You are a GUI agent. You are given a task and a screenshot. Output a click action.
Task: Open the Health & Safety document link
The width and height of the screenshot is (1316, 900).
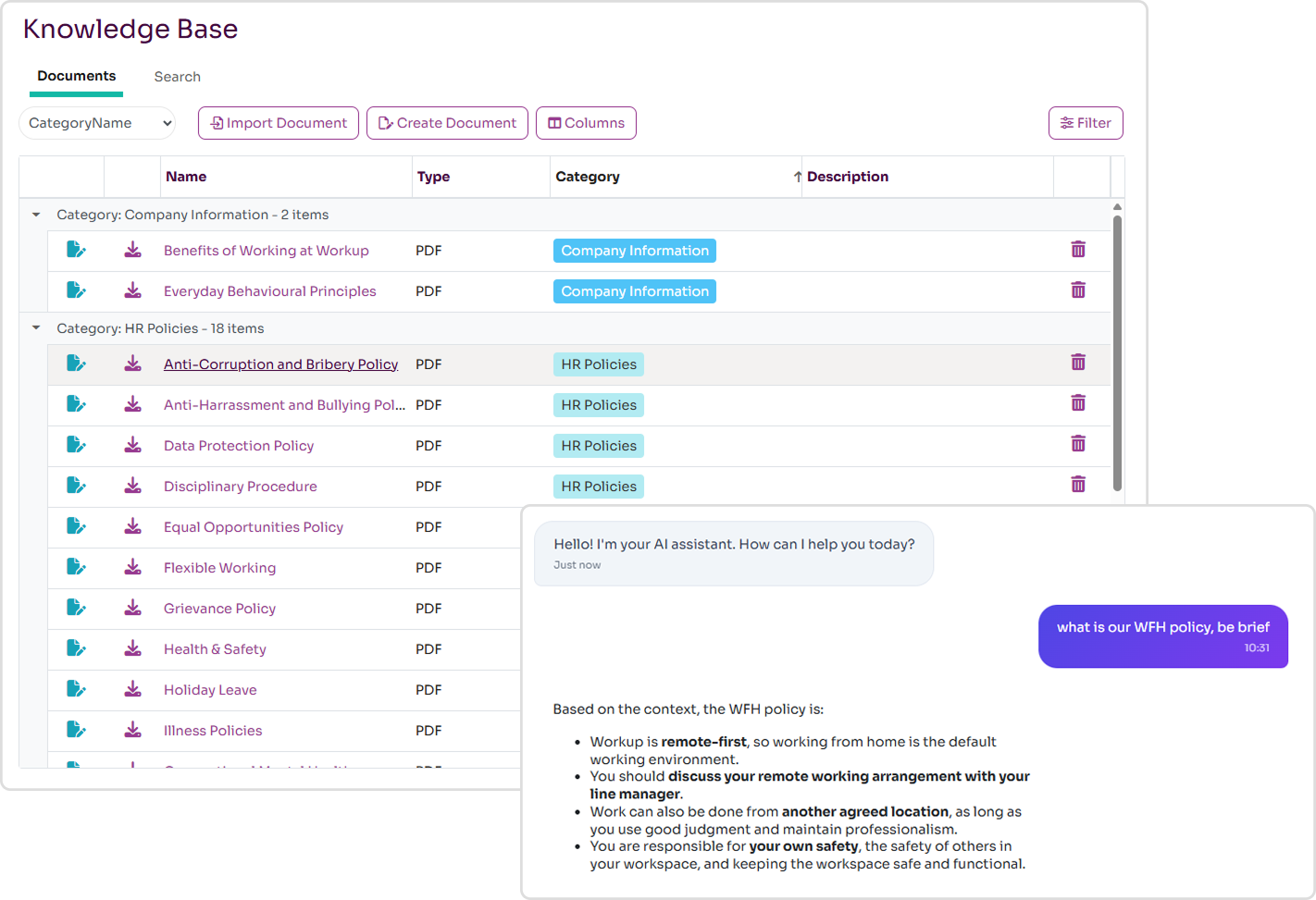coord(215,649)
